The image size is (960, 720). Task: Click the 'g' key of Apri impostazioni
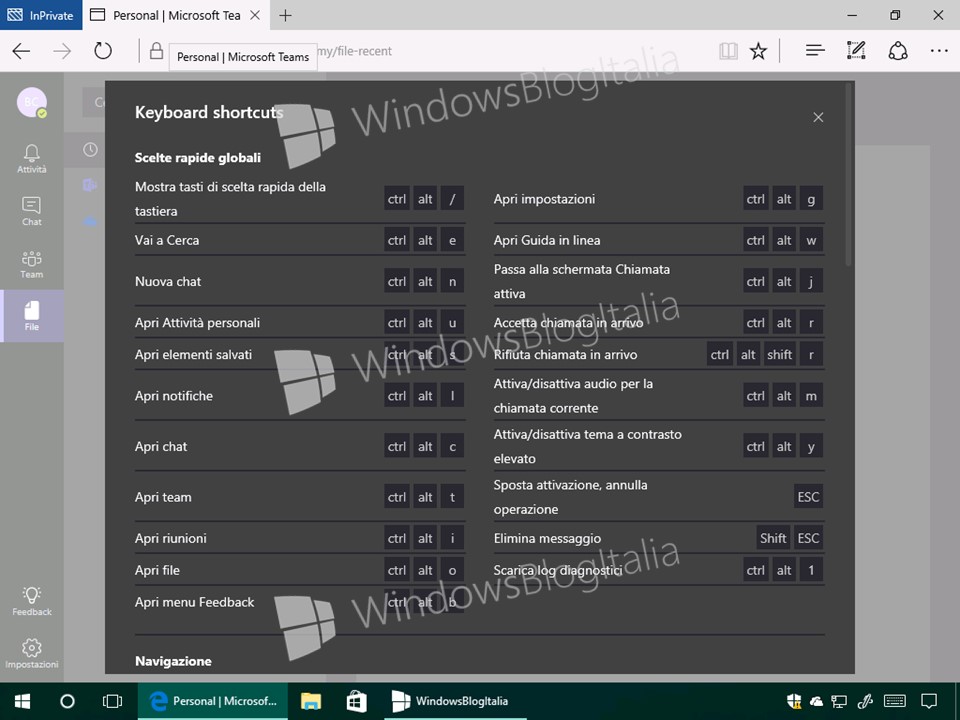click(x=811, y=199)
